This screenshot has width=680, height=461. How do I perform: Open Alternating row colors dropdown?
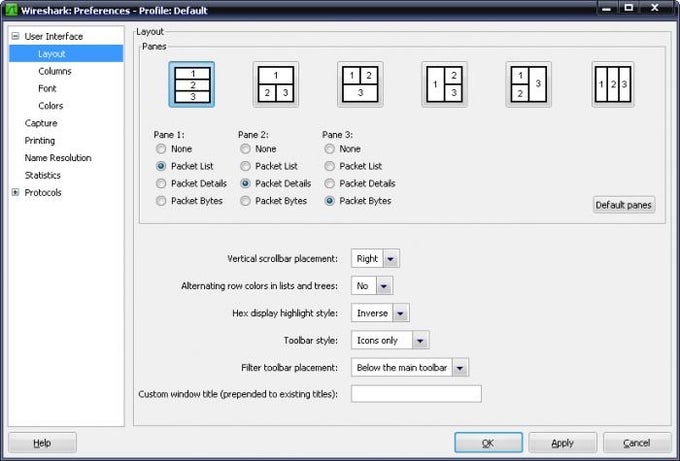(x=372, y=286)
